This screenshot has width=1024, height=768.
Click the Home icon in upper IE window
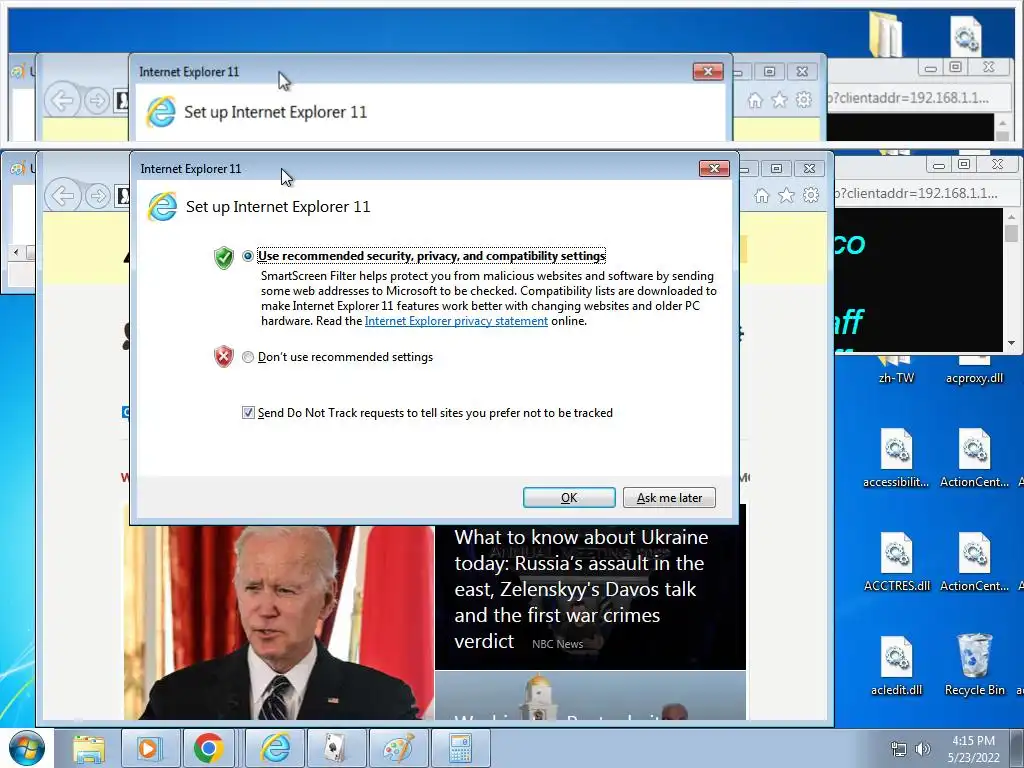[755, 100]
